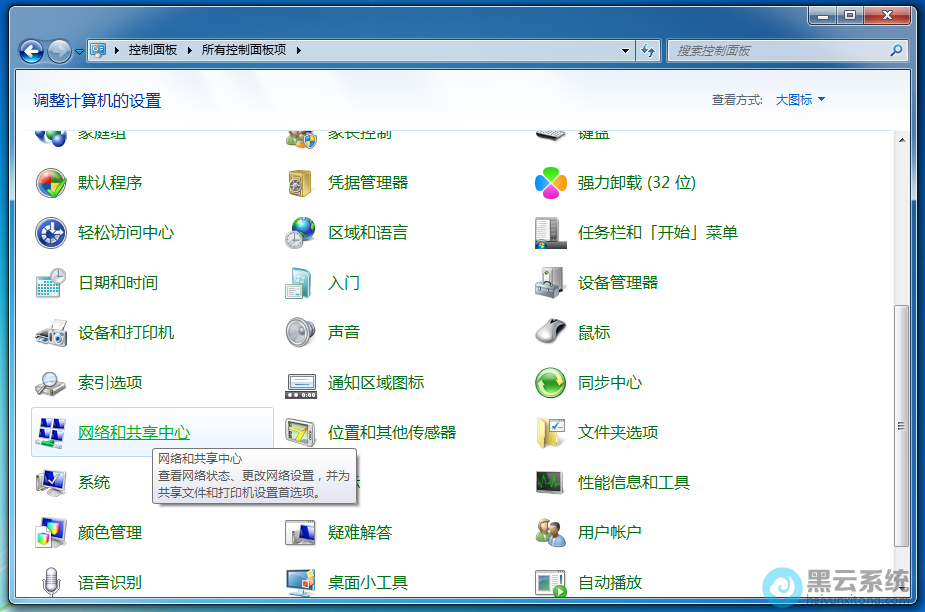Image resolution: width=925 pixels, height=612 pixels.
Task: Click the address bar refresh button
Action: pyautogui.click(x=648, y=50)
